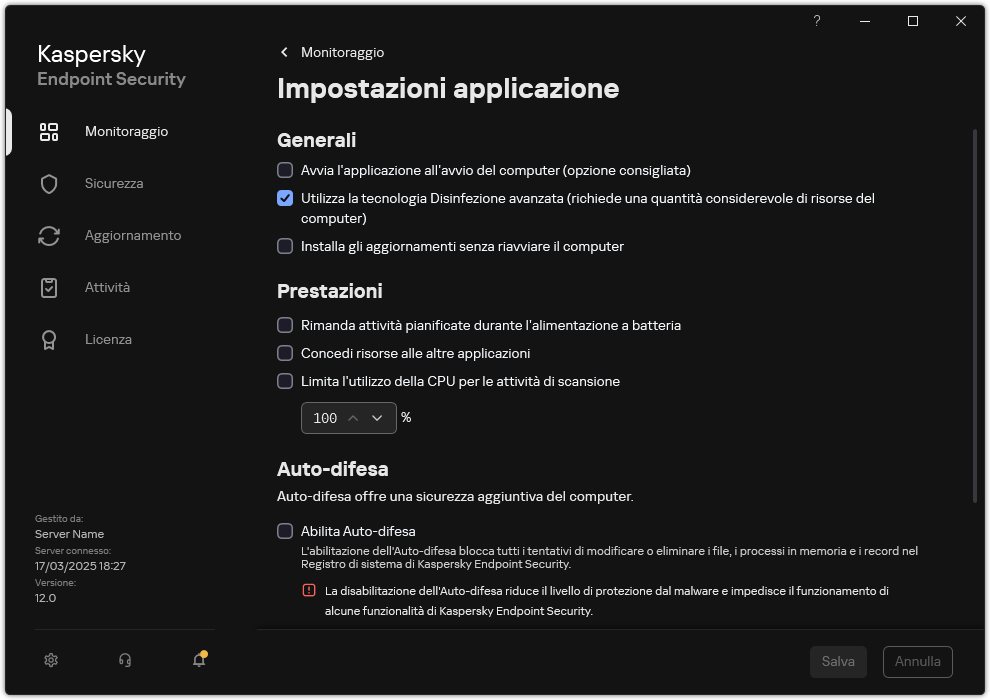Open support with the headset icon
990x700 pixels.
pos(124,660)
